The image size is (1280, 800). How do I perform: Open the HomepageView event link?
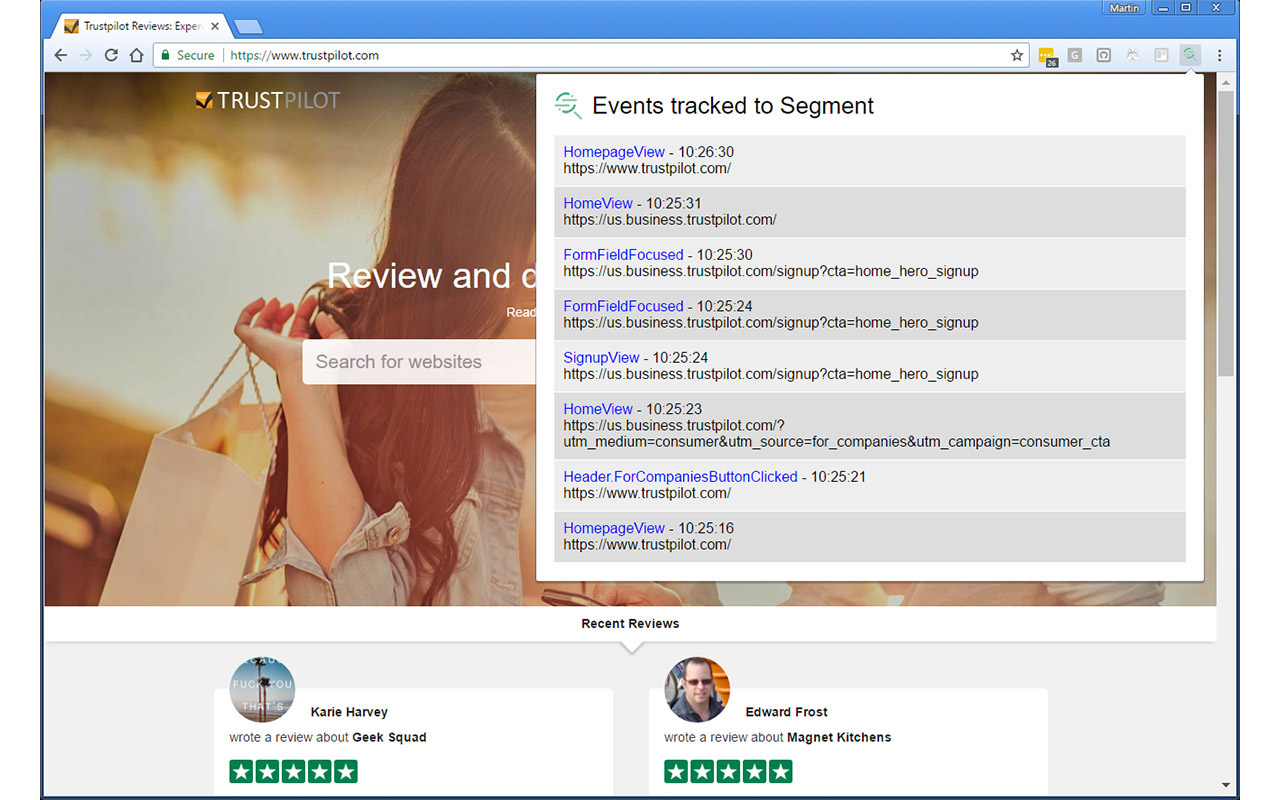pos(614,151)
